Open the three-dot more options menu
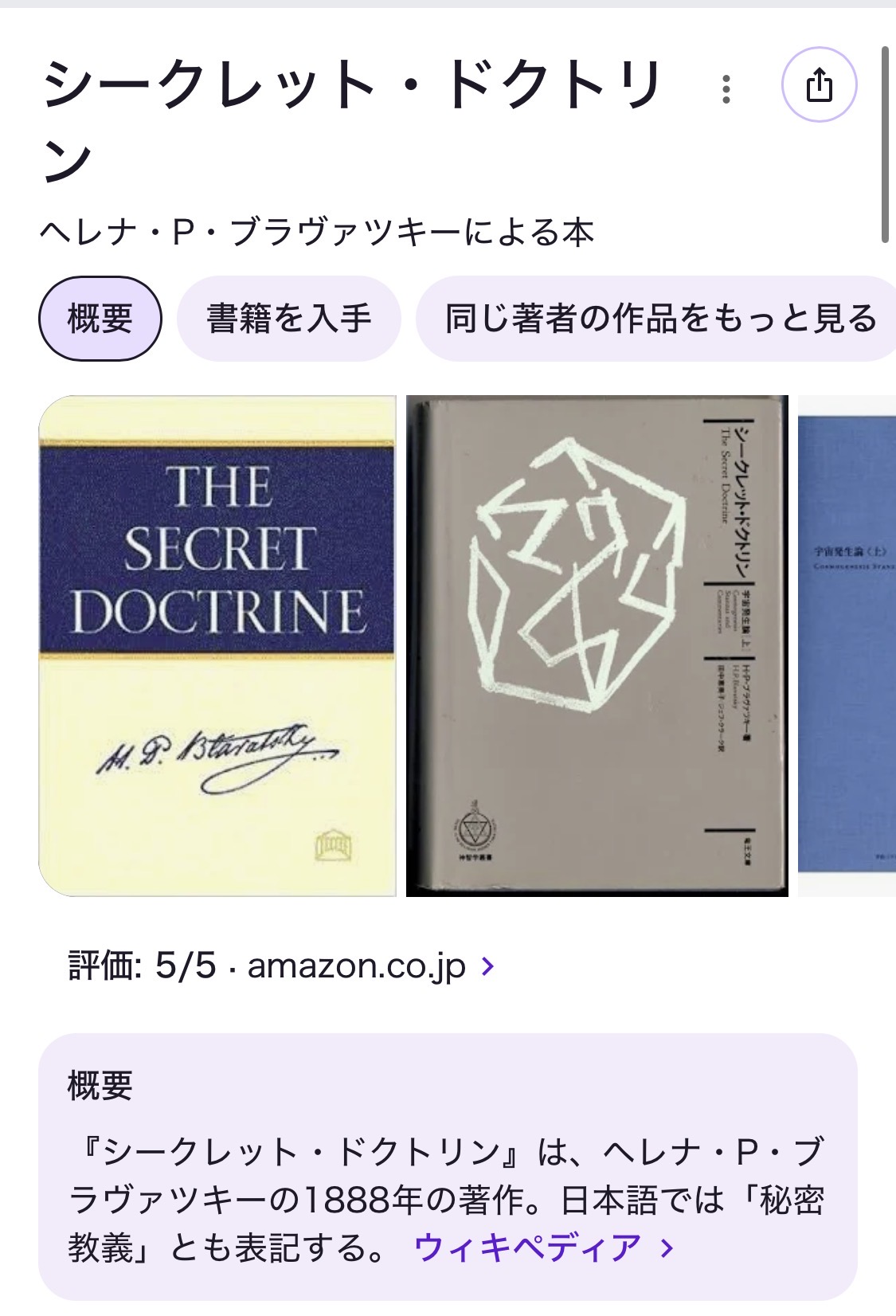This screenshot has width=896, height=1316. 726,89
